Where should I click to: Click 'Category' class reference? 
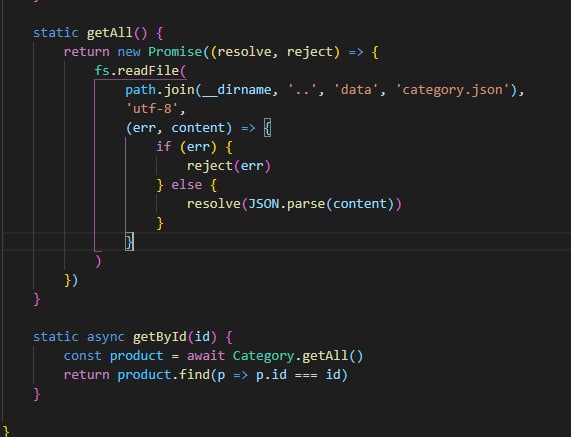(x=263, y=355)
